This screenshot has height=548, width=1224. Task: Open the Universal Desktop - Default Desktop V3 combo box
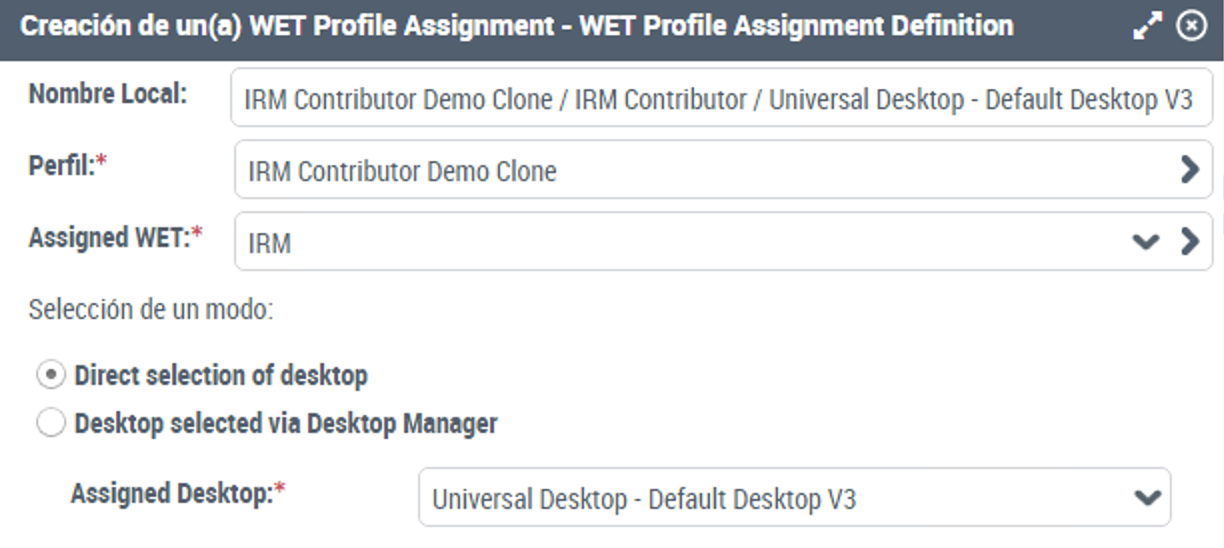pos(795,497)
